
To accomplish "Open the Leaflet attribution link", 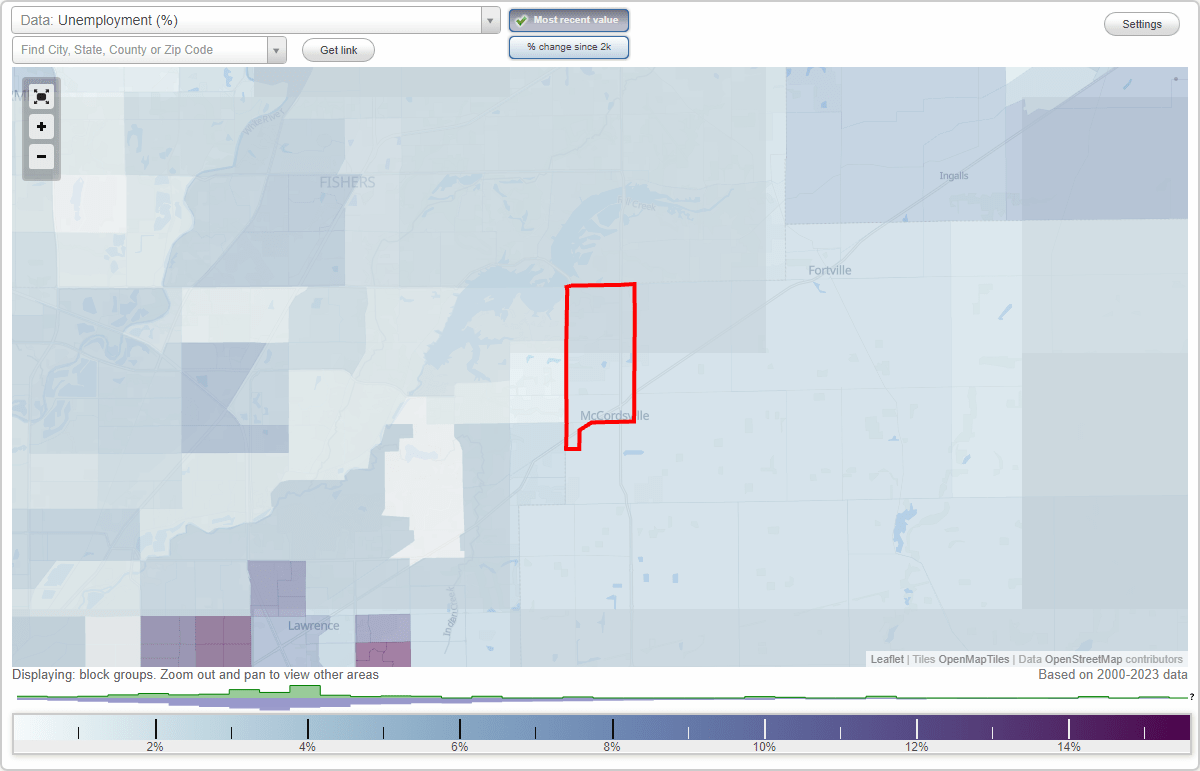I will (x=887, y=659).
